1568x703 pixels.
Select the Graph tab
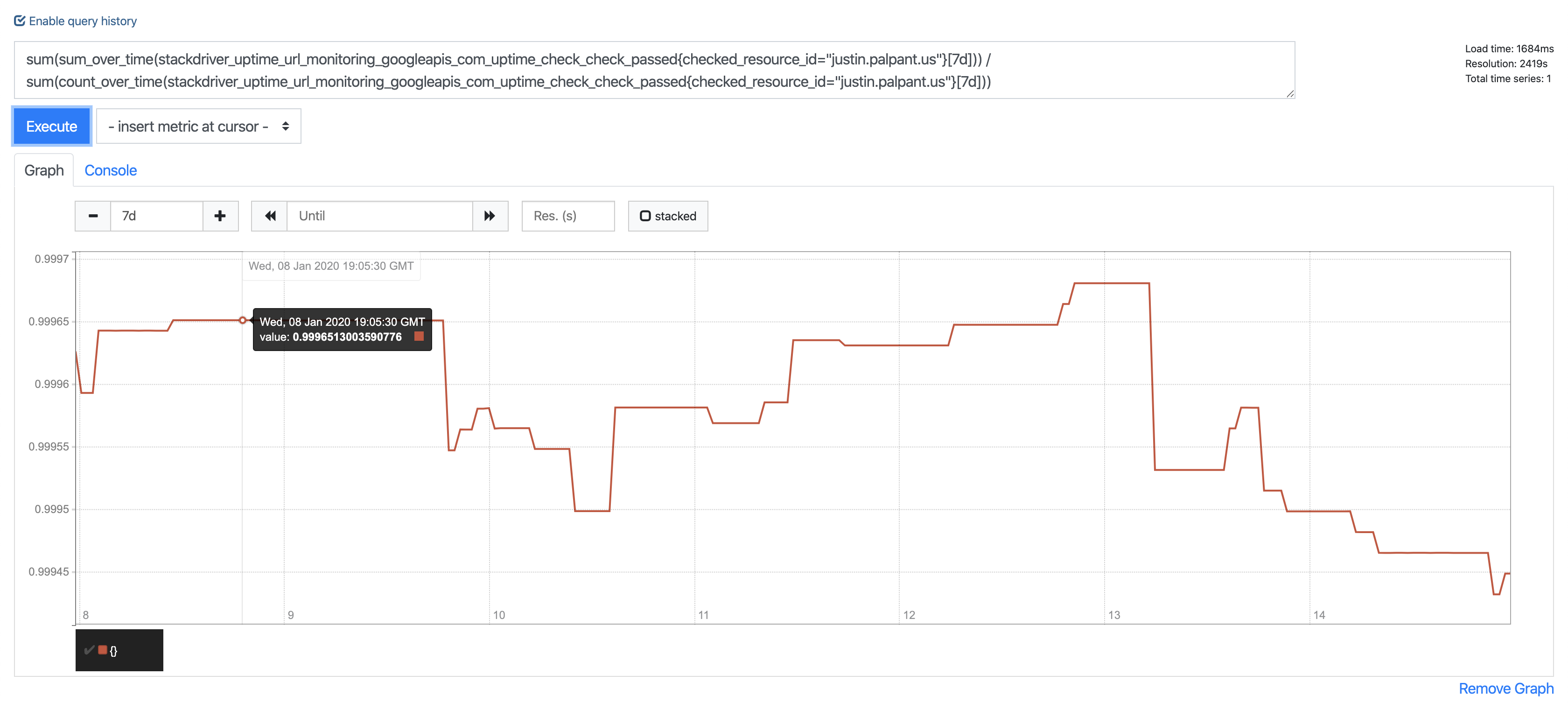43,170
